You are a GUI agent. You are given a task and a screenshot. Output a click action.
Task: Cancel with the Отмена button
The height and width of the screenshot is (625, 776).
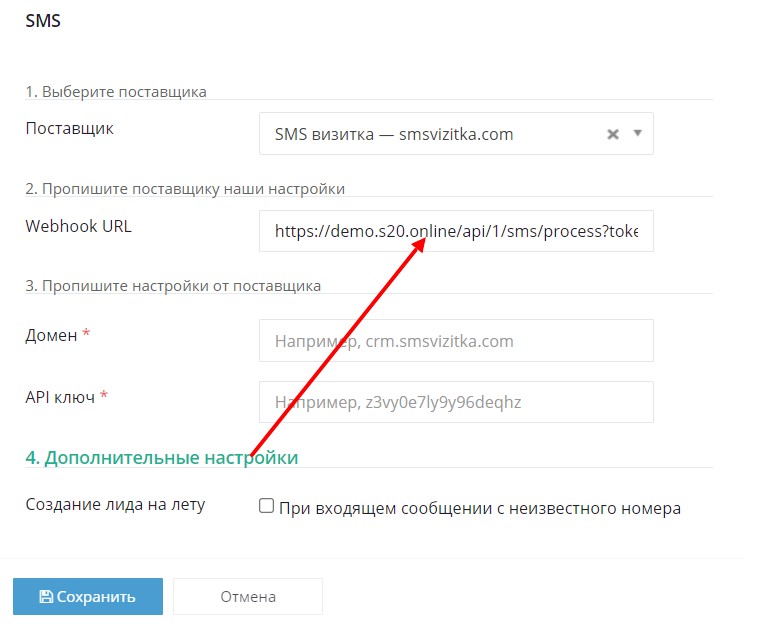click(247, 596)
